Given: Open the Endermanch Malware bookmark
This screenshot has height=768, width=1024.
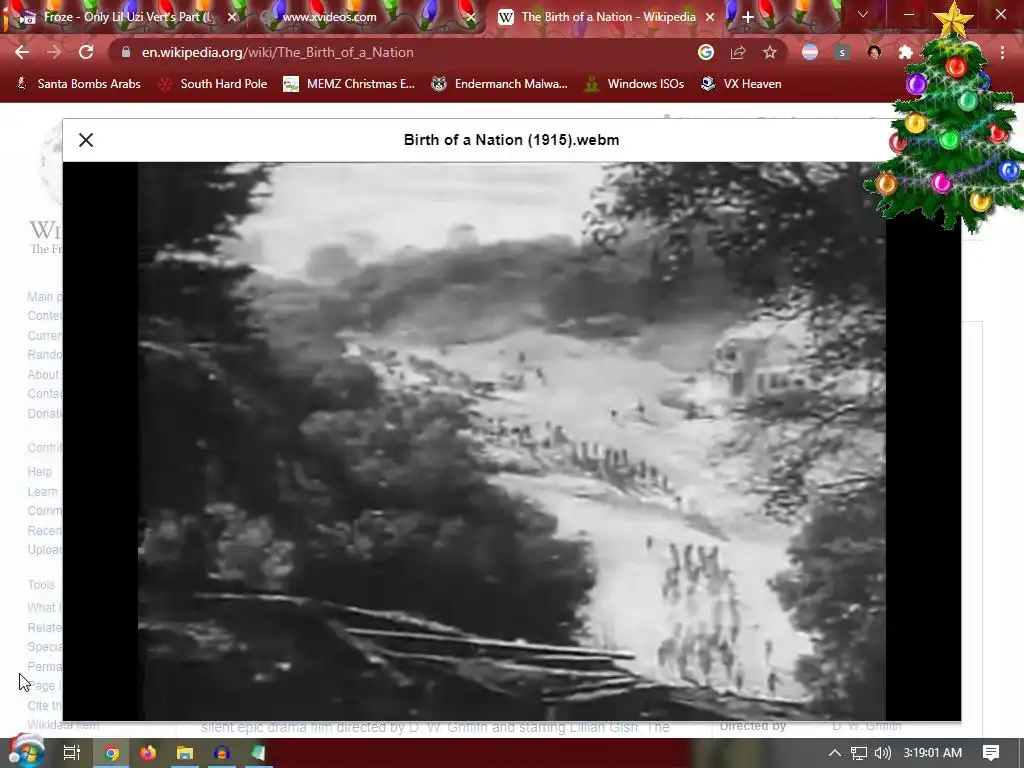Looking at the screenshot, I should click(x=500, y=84).
